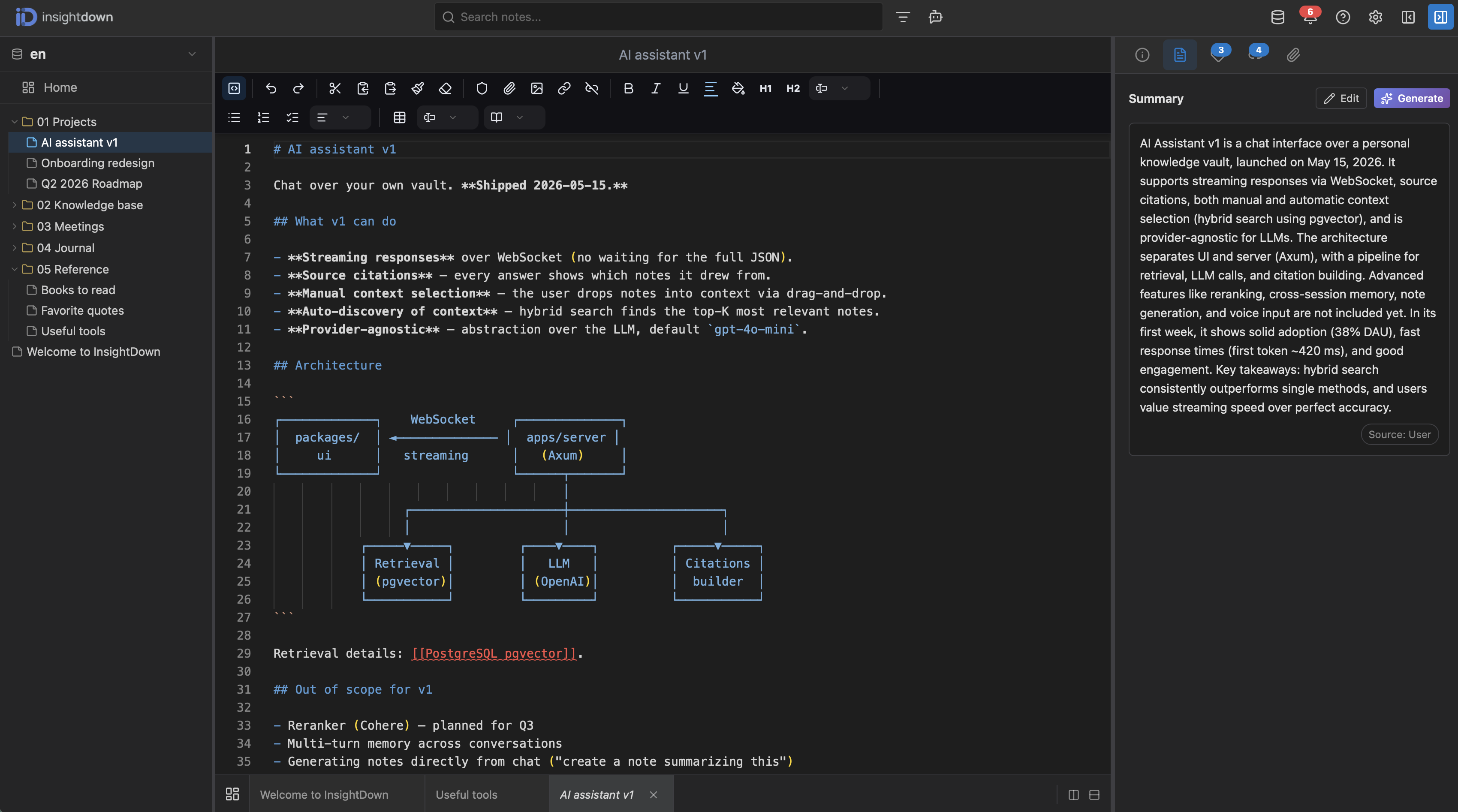Open the attachments paperclip tab
This screenshot has height=812, width=1458.
click(1293, 55)
